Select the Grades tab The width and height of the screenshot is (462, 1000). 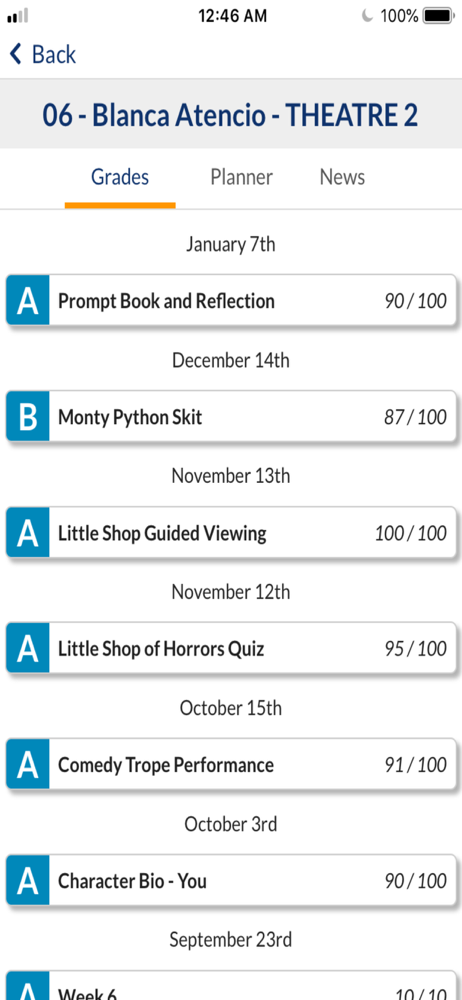click(120, 177)
